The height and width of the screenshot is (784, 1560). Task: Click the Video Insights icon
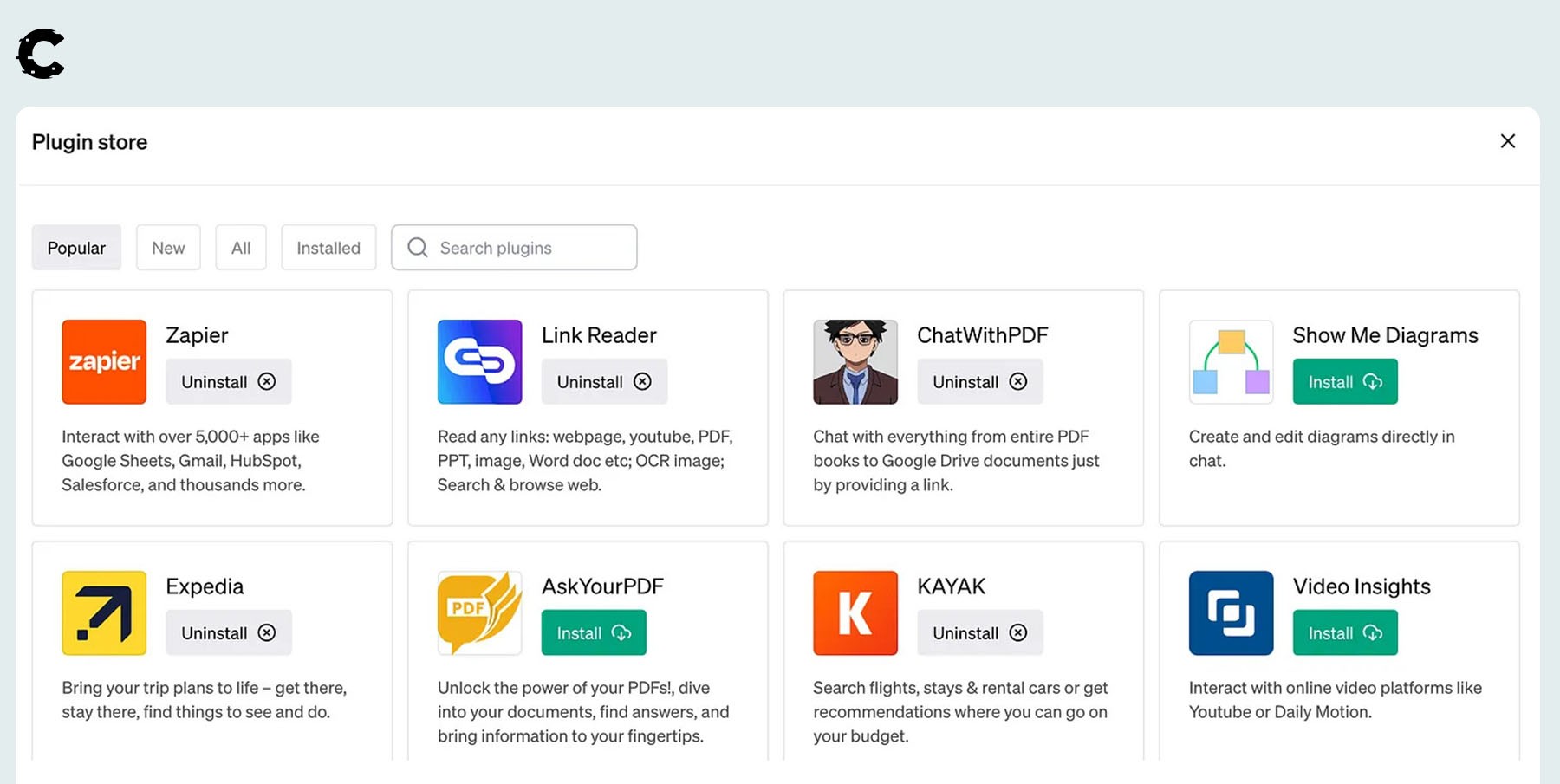(x=1231, y=612)
